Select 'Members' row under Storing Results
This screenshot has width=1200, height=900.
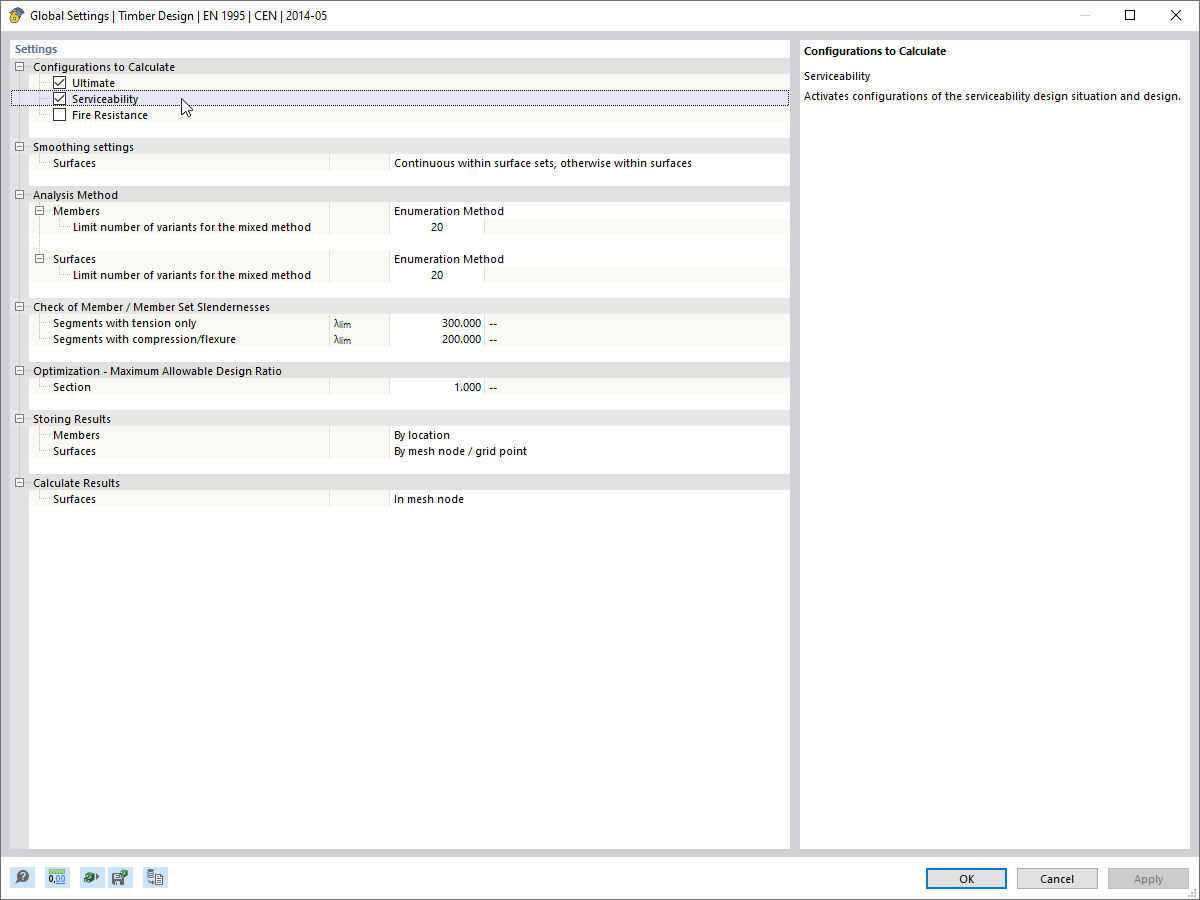point(76,435)
